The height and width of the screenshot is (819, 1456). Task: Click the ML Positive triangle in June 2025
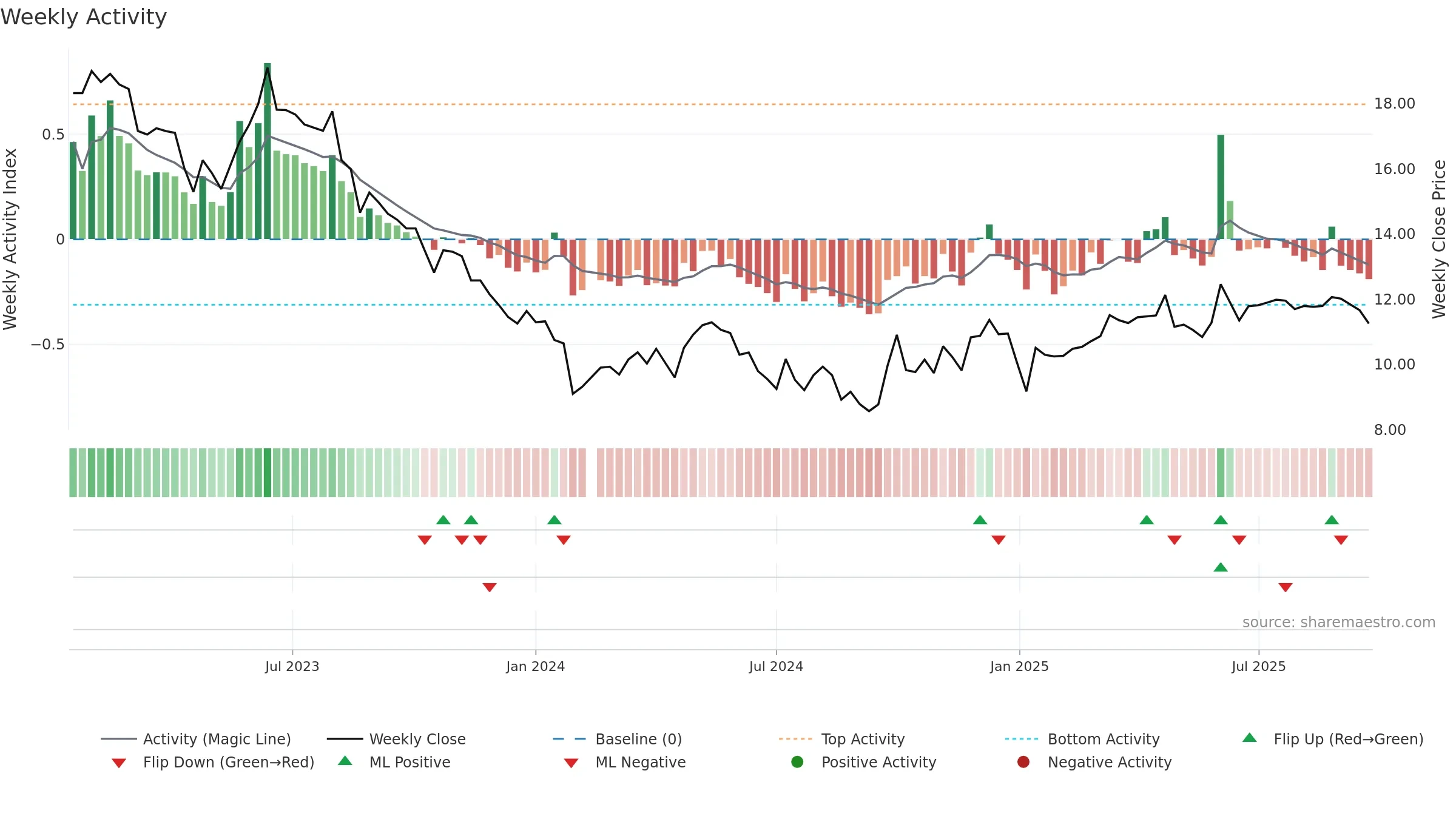1221,567
